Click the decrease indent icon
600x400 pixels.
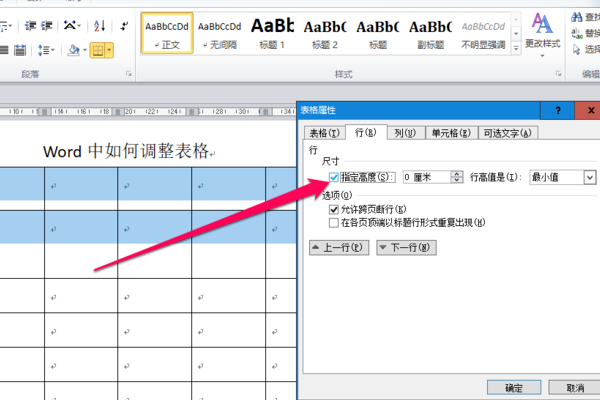point(30,26)
